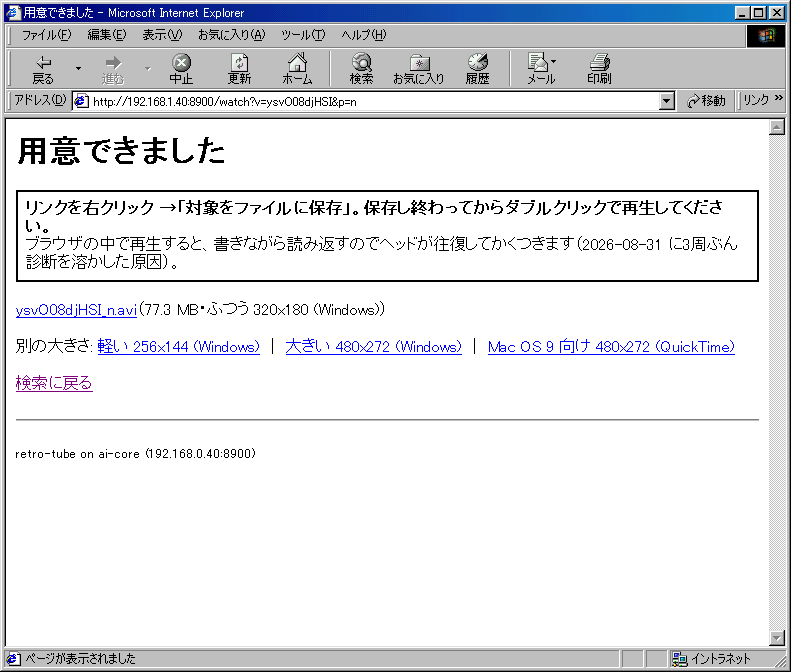Open the ysvO08djHSI_n.avi download link
Viewport: 791px width, 672px height.
point(76,310)
